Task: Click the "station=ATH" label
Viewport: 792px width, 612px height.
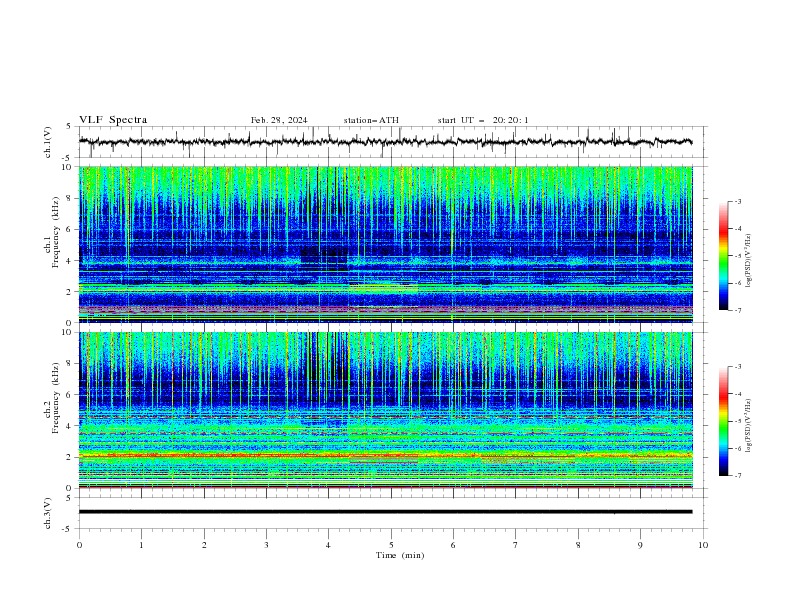Action: pyautogui.click(x=371, y=120)
